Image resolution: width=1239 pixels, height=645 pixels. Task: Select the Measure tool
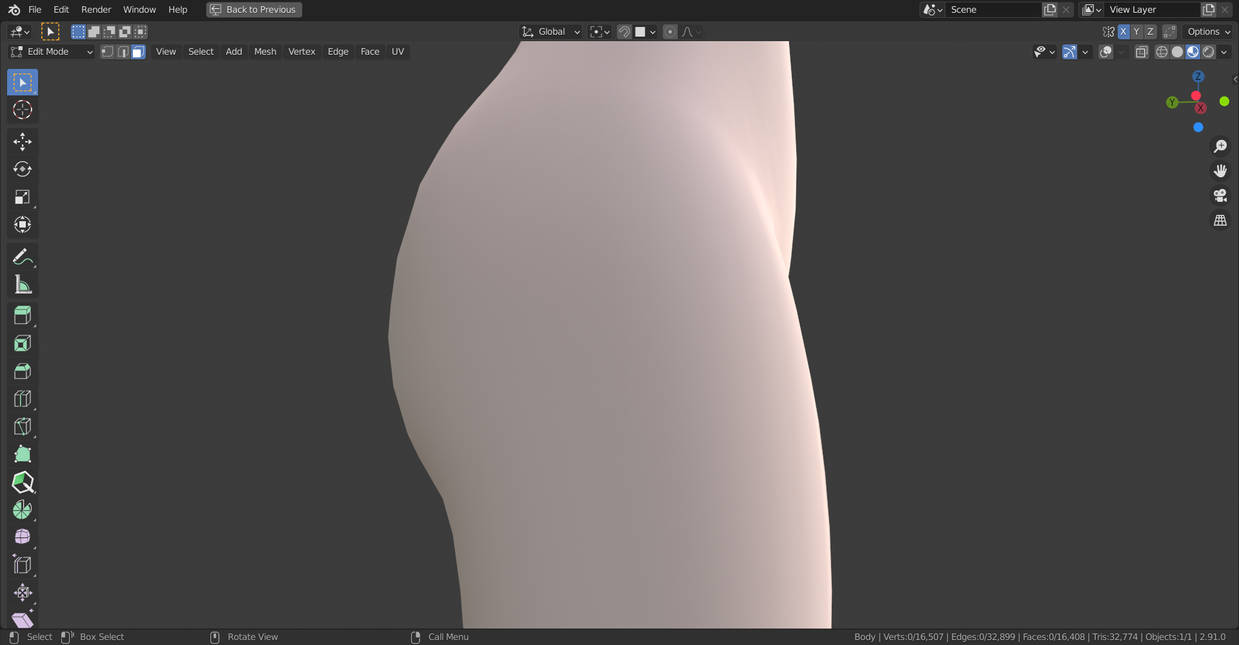coord(22,285)
